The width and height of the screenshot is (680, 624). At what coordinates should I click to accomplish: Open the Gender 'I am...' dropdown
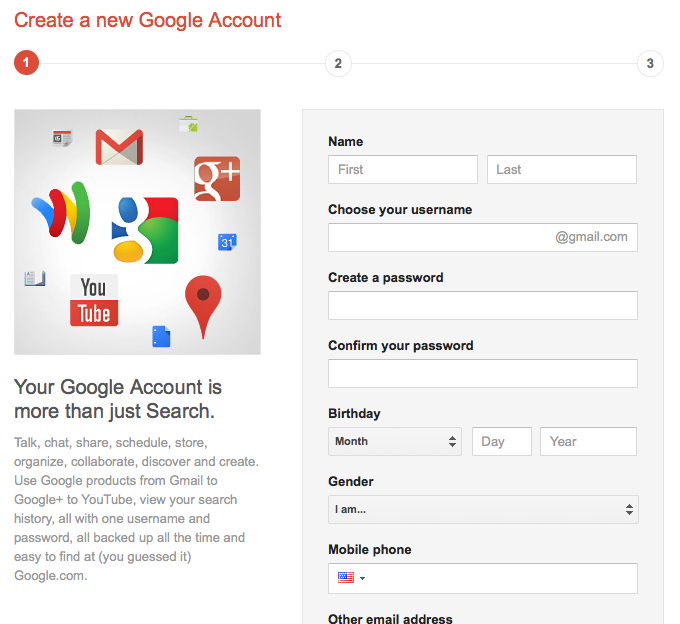tap(483, 510)
